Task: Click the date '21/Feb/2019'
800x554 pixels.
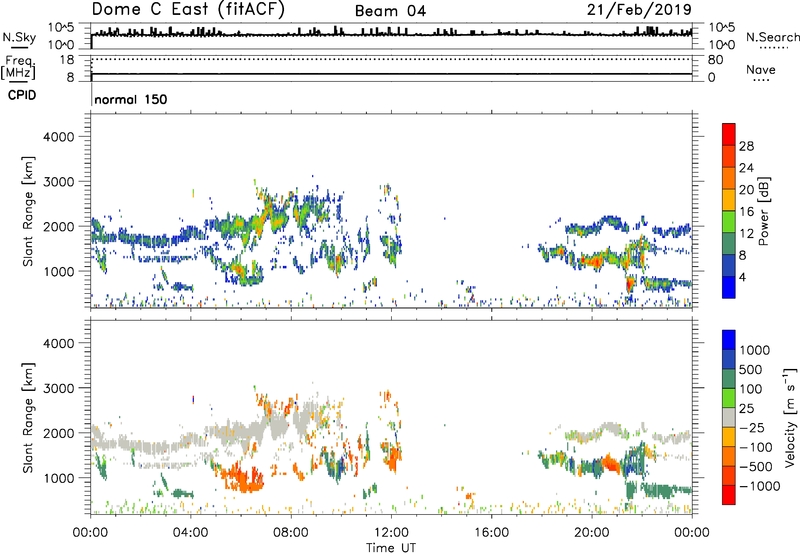Action: coord(639,9)
